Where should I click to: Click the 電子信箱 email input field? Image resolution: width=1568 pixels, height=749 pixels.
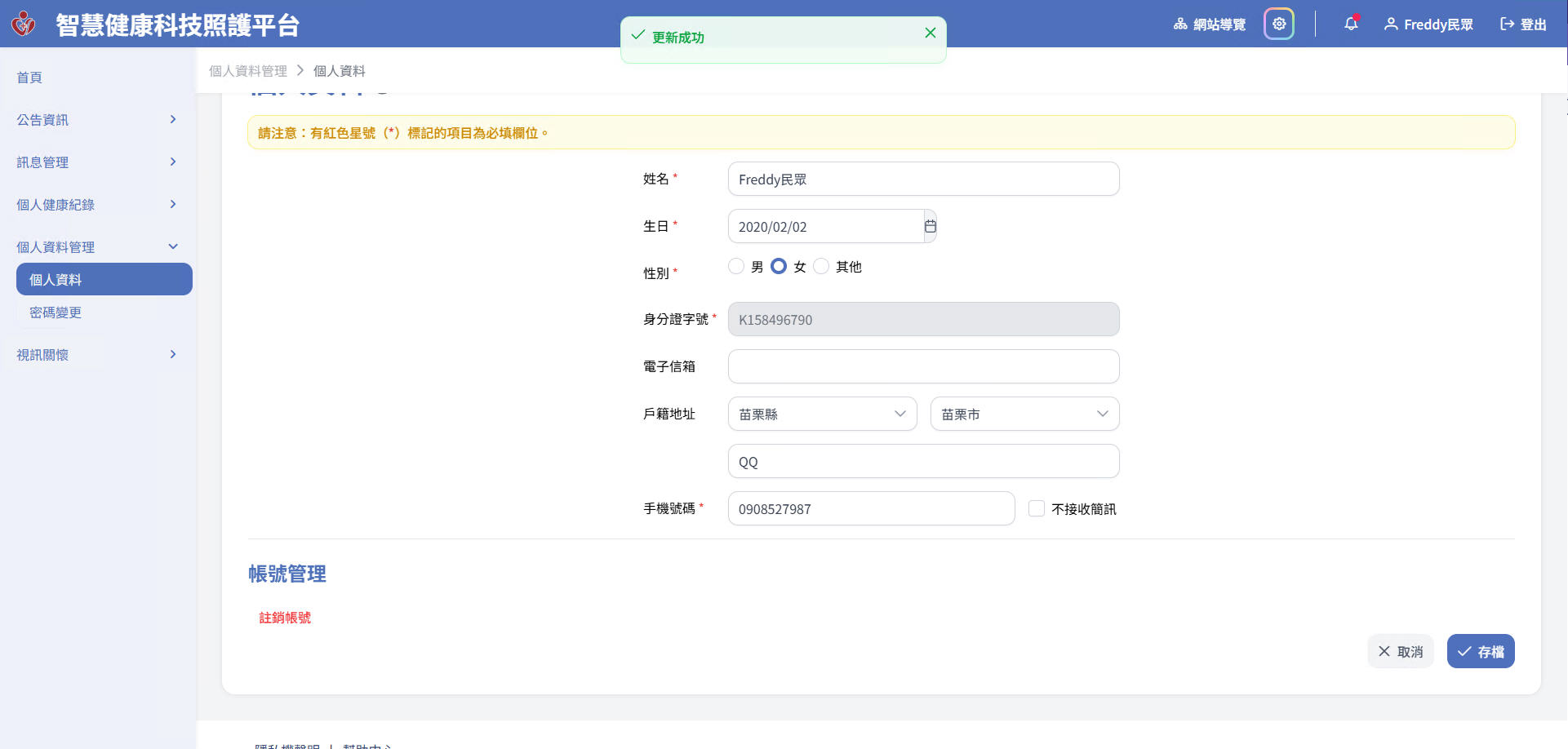pos(923,366)
